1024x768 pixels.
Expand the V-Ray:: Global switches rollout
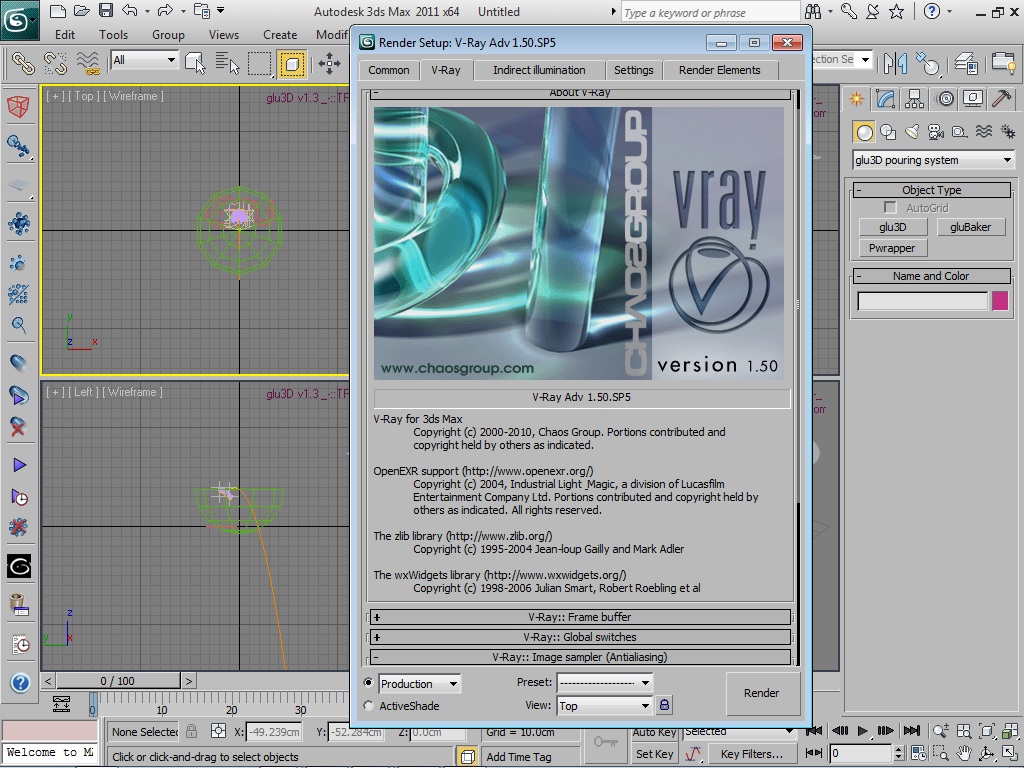(x=580, y=637)
